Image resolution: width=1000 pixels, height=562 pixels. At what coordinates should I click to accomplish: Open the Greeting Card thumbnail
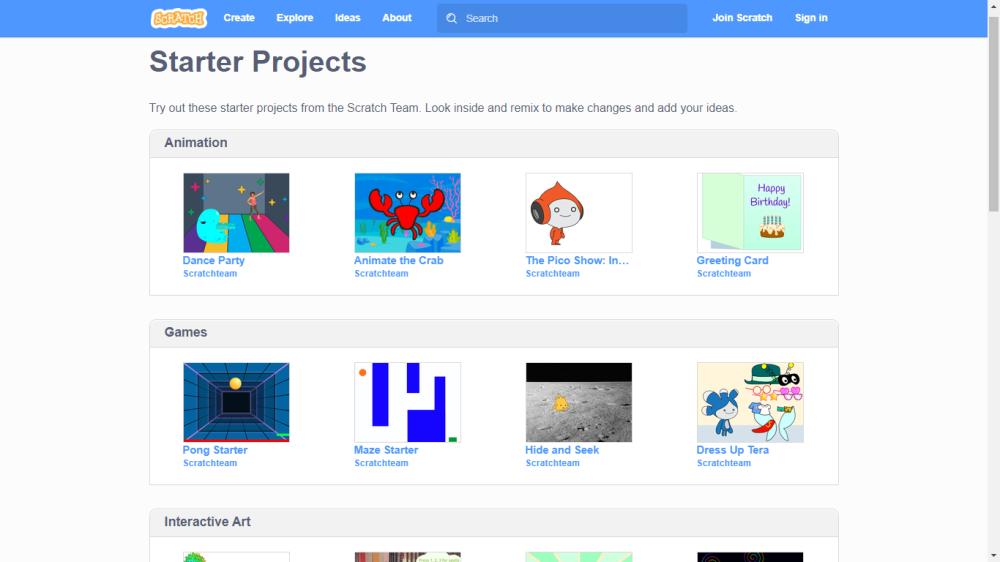750,212
